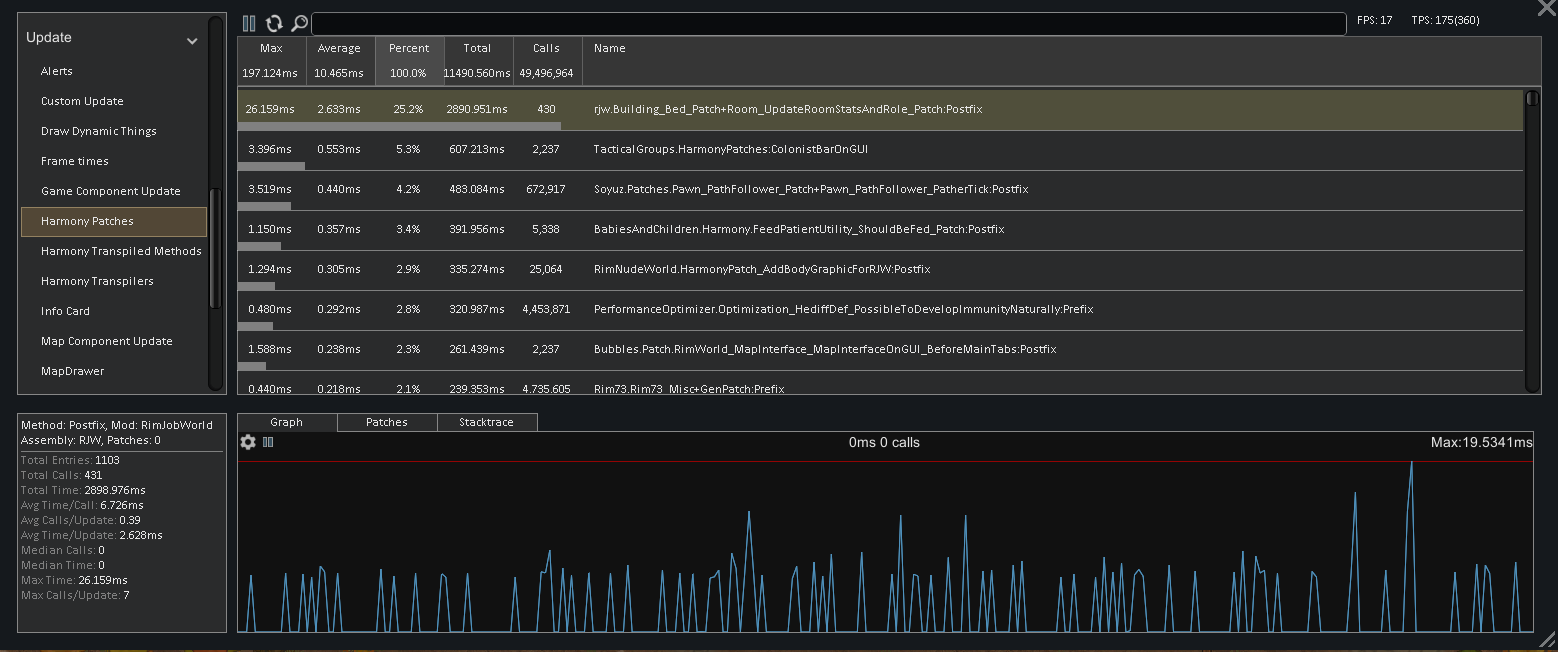Screen dimensions: 1558x652
Task: Focus the search text field
Action: [x=829, y=24]
